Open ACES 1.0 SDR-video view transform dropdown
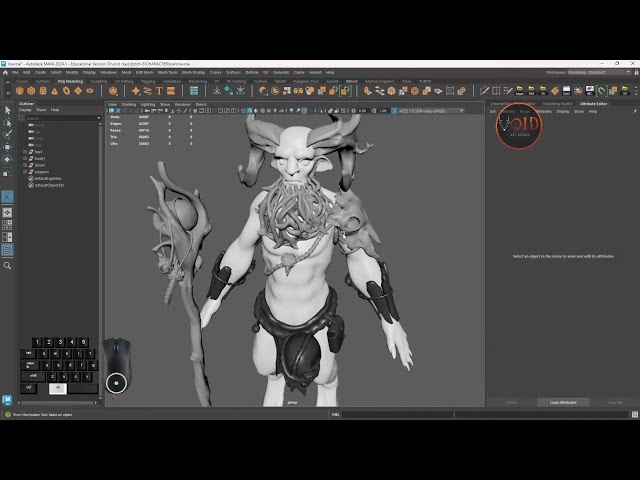 (431, 111)
